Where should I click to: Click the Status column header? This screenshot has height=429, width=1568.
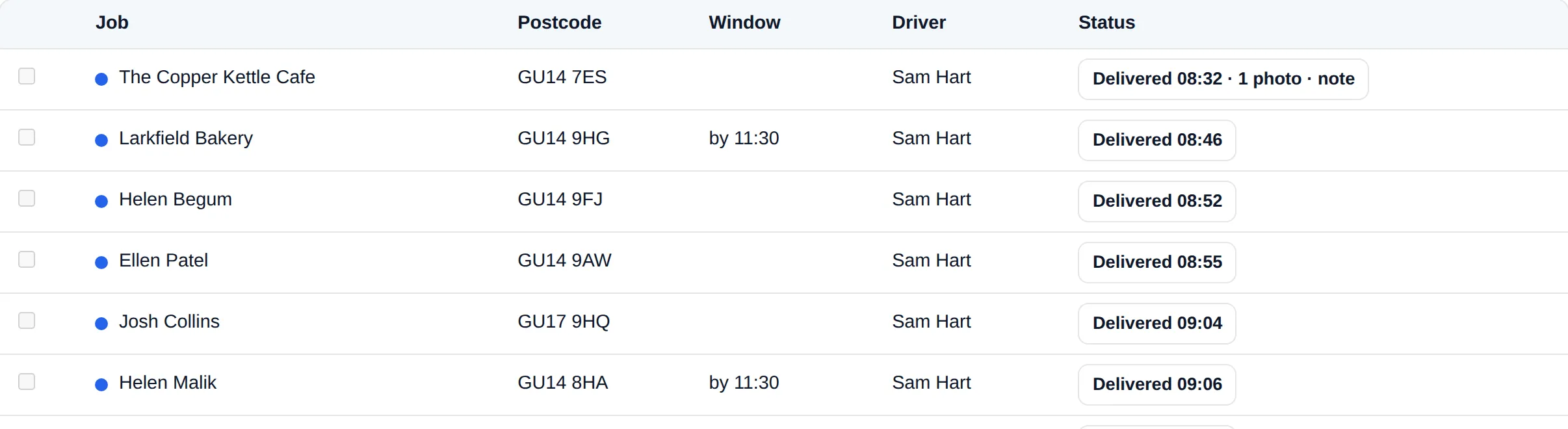click(1106, 23)
